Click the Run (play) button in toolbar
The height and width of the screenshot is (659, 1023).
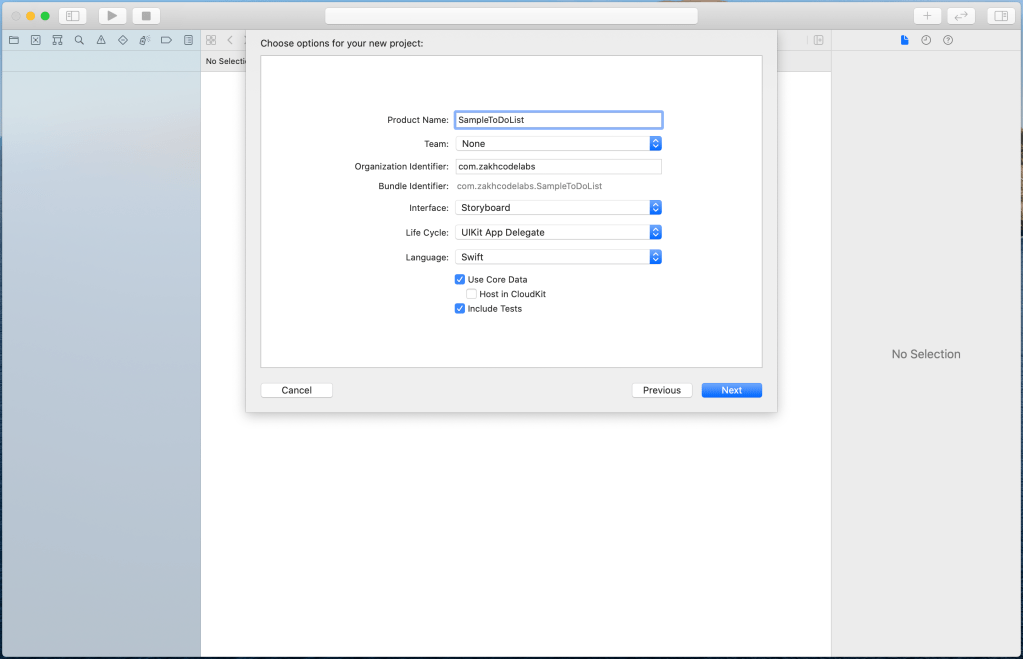(x=112, y=16)
